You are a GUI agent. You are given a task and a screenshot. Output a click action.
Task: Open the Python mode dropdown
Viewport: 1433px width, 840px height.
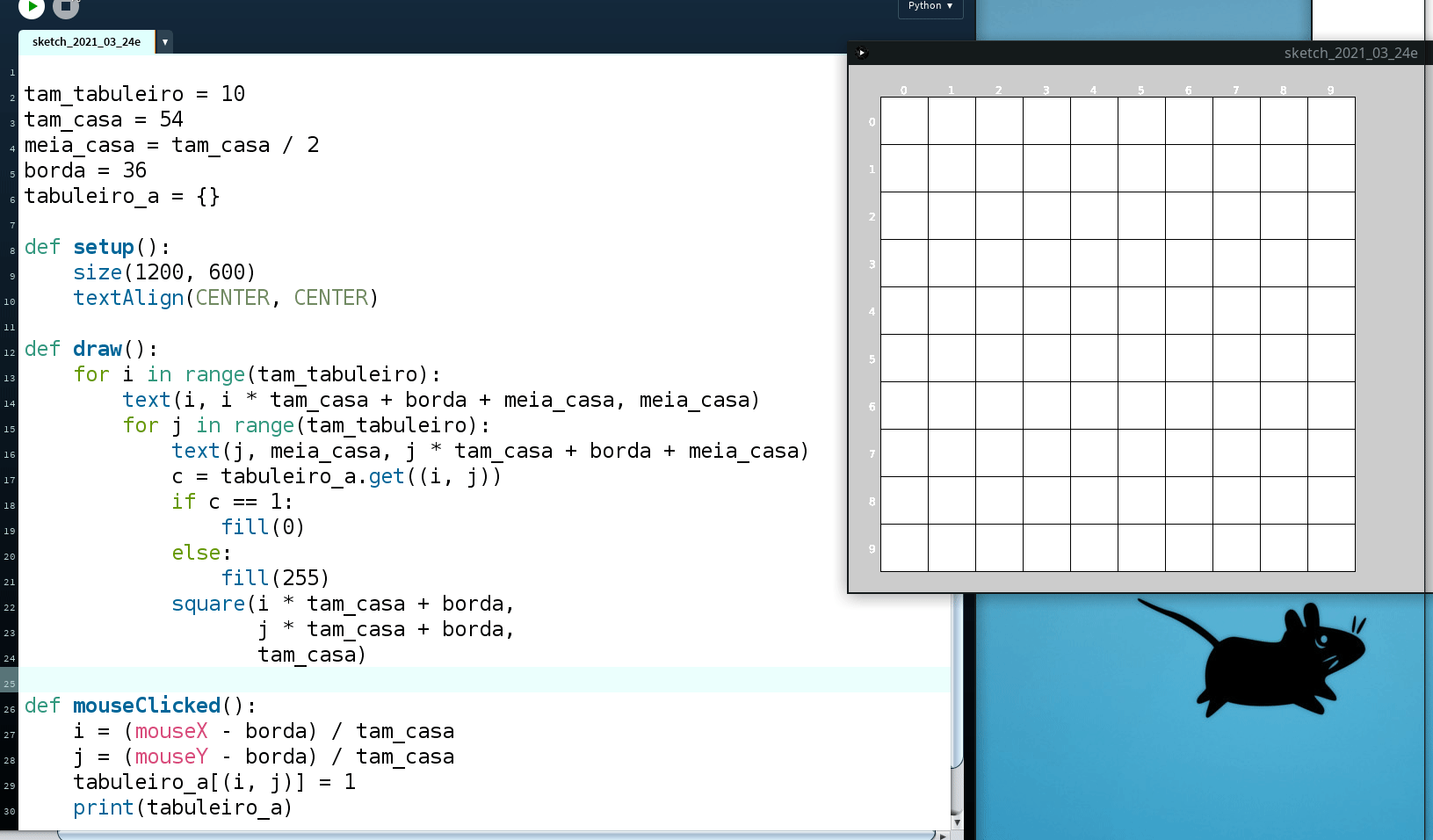[930, 7]
